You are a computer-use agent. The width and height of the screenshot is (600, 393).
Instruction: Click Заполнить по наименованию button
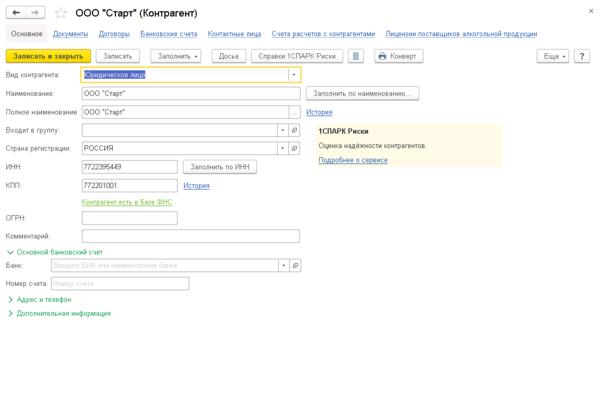tap(362, 93)
